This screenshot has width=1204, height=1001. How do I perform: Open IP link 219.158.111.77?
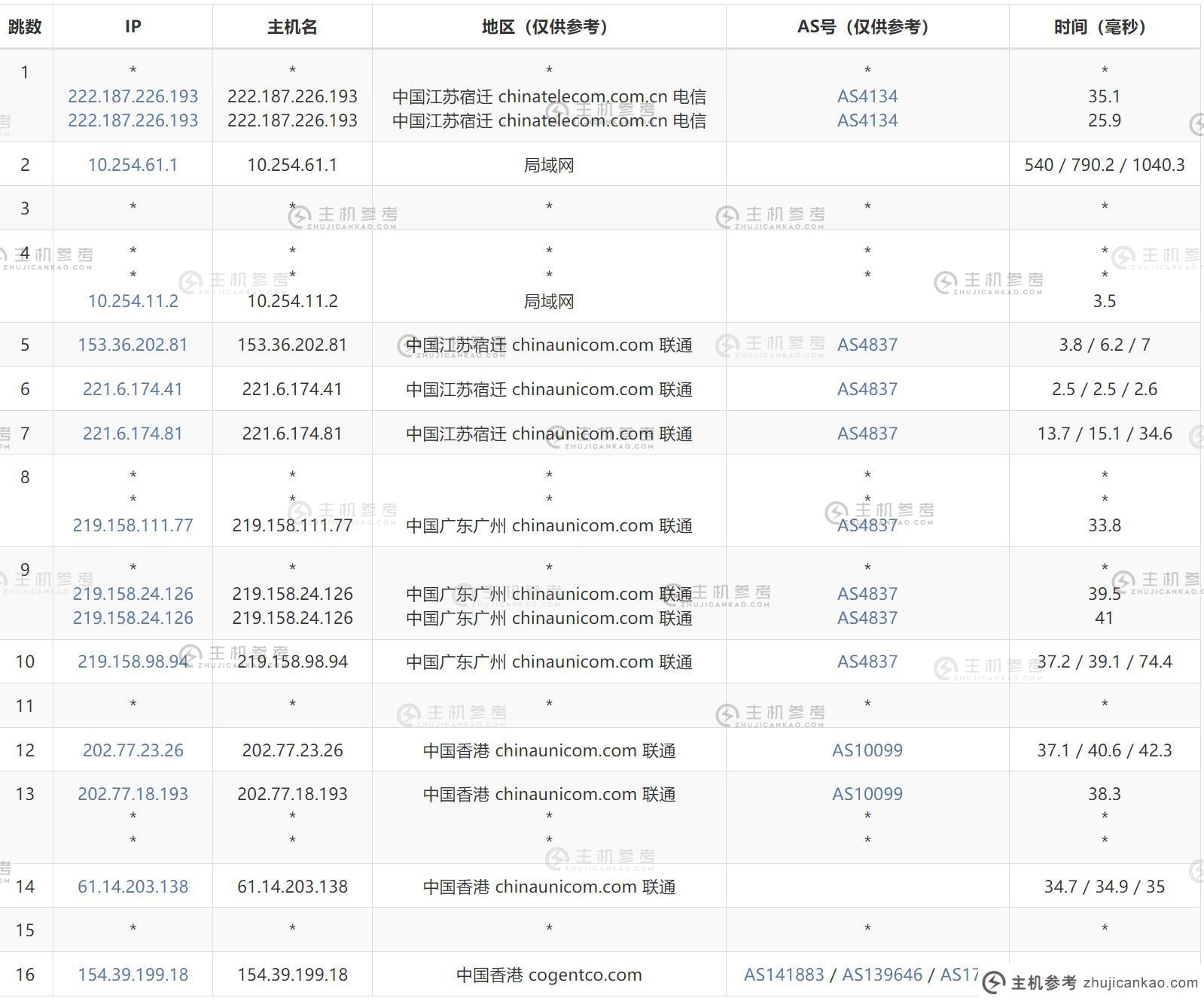133,525
